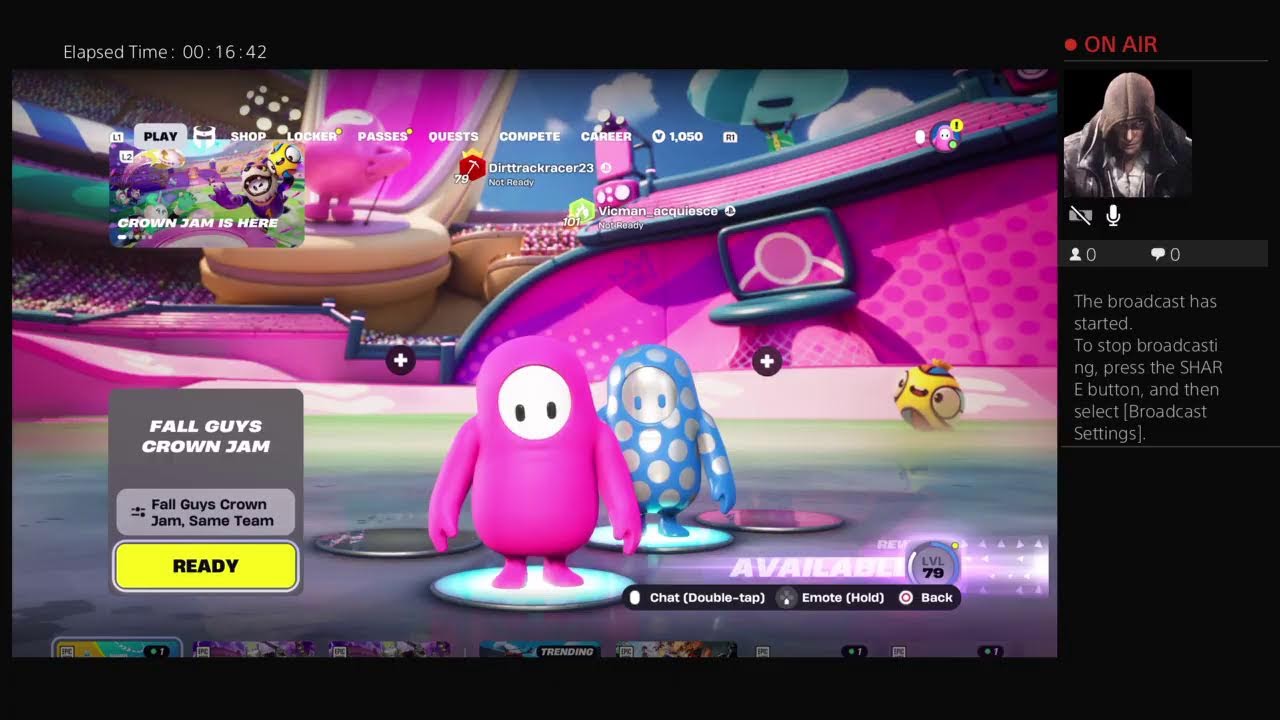Click the Emote (Hold) prompt
Viewport: 1280px width, 720px height.
(831, 597)
